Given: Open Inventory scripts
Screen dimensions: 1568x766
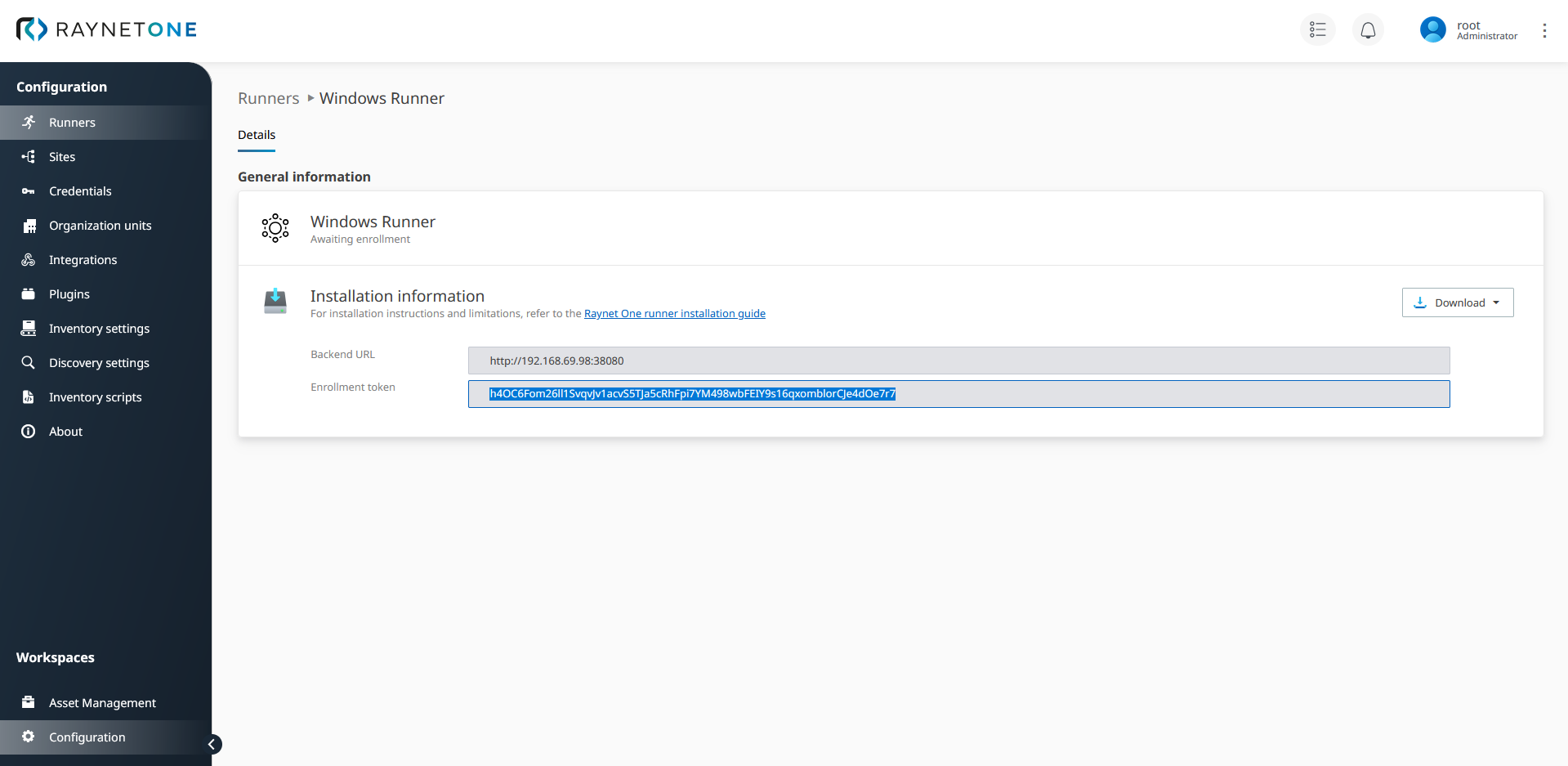Looking at the screenshot, I should coord(105,397).
